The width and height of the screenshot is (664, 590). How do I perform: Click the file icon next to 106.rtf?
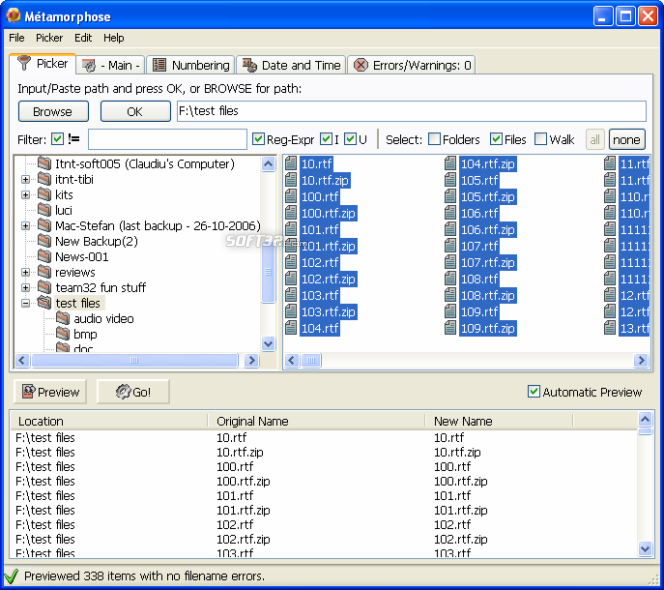pos(451,213)
